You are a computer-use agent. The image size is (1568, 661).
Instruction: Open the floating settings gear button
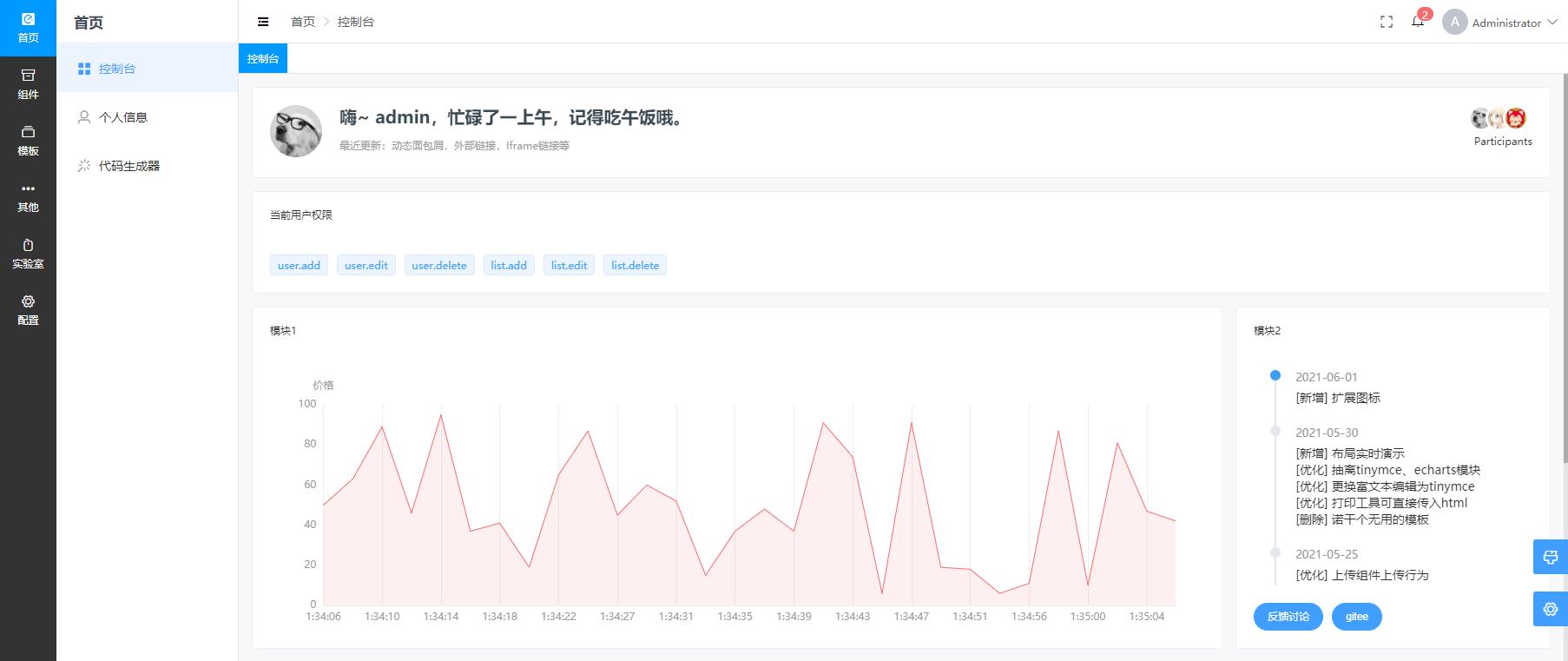click(1550, 609)
